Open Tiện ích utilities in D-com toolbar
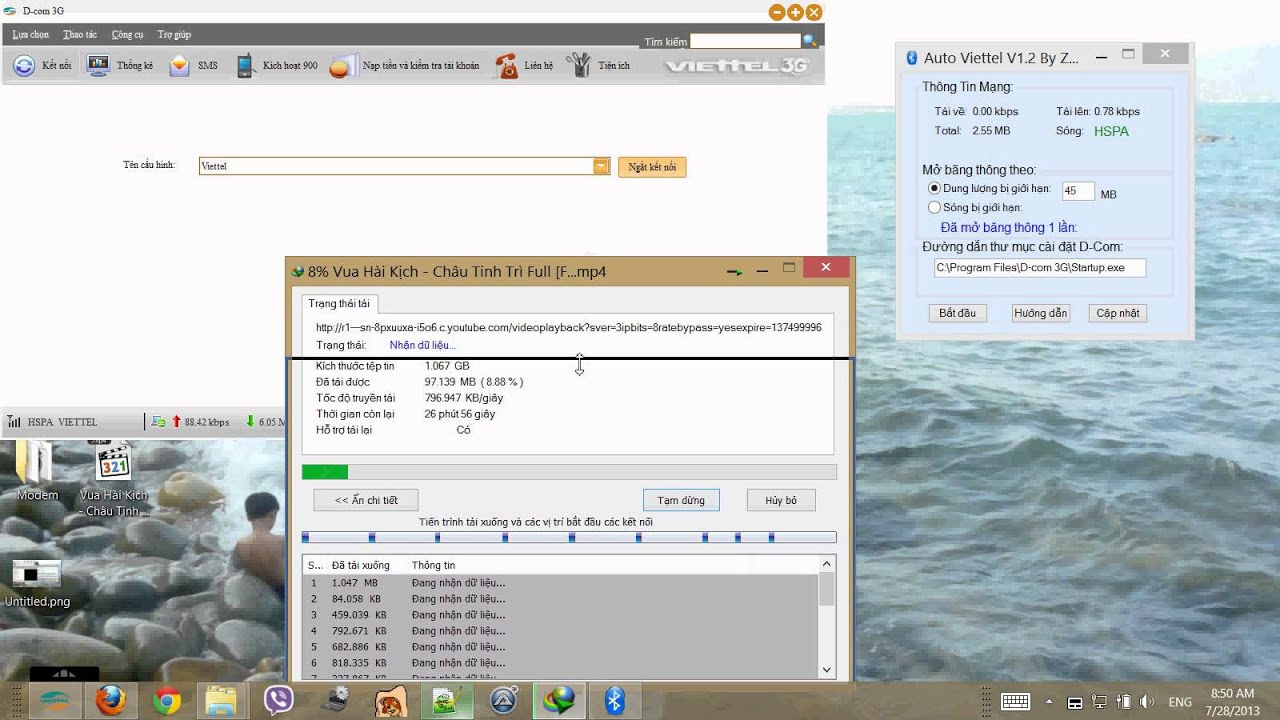The image size is (1280, 720). (x=598, y=66)
